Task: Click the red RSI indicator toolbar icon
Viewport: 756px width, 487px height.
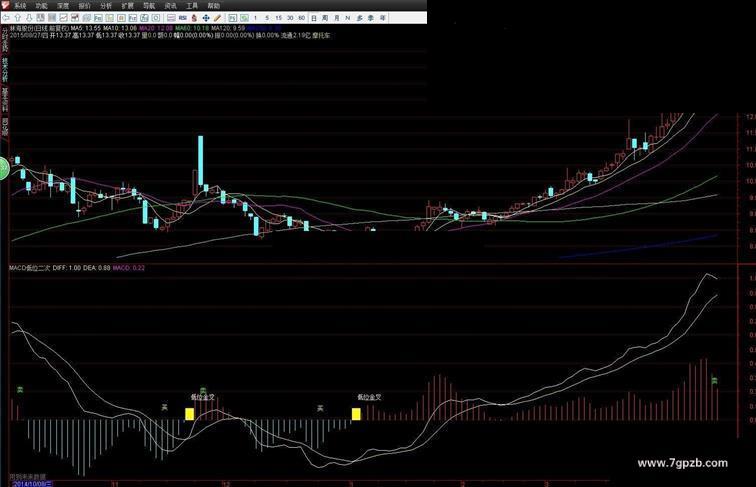Action: 183,18
